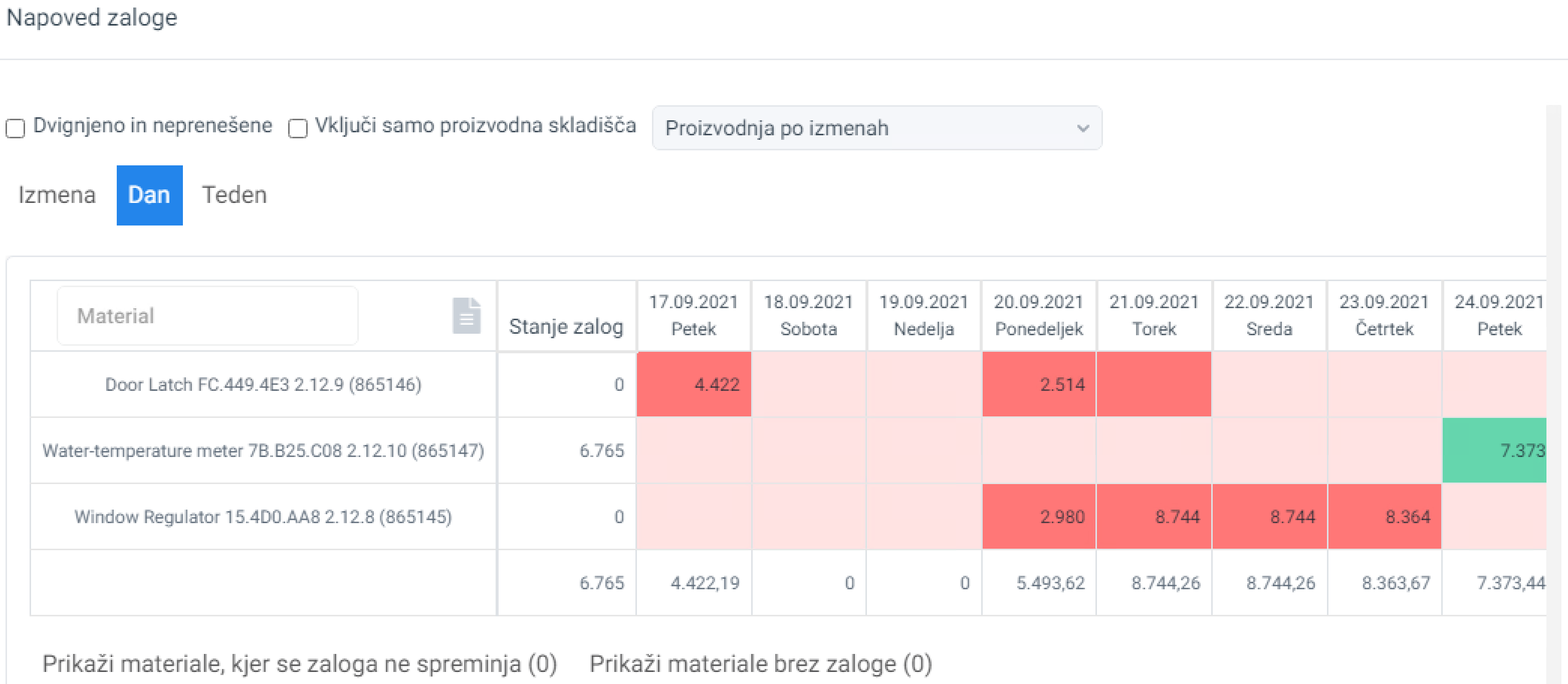Enable the Dvignjeno in neprenešene checkbox
1568x684 pixels.
15,128
